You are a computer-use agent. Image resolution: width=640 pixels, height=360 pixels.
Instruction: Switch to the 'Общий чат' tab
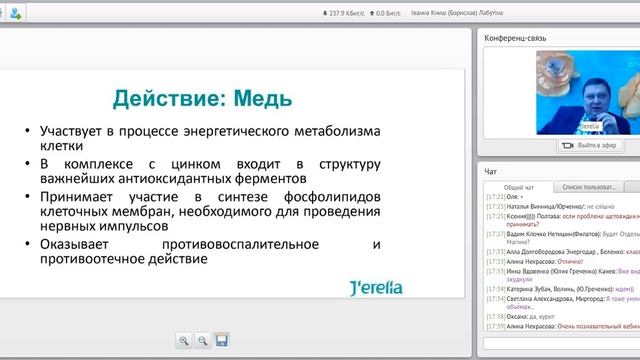click(x=518, y=187)
